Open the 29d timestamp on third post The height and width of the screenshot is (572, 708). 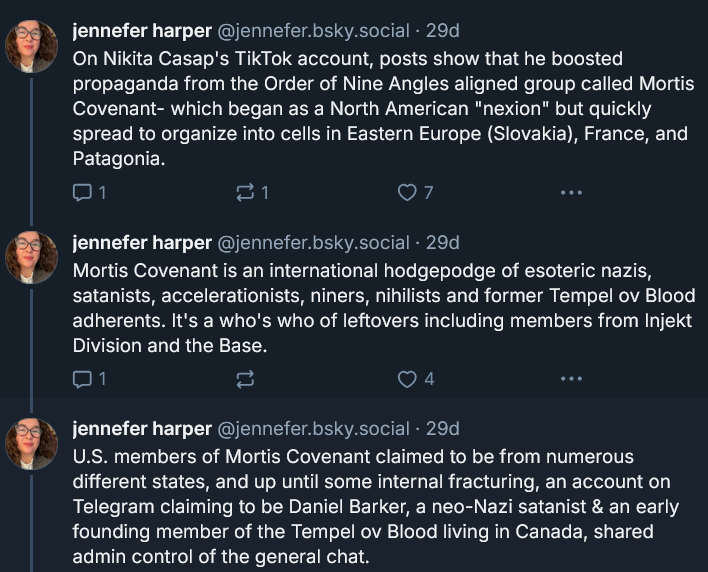click(443, 429)
